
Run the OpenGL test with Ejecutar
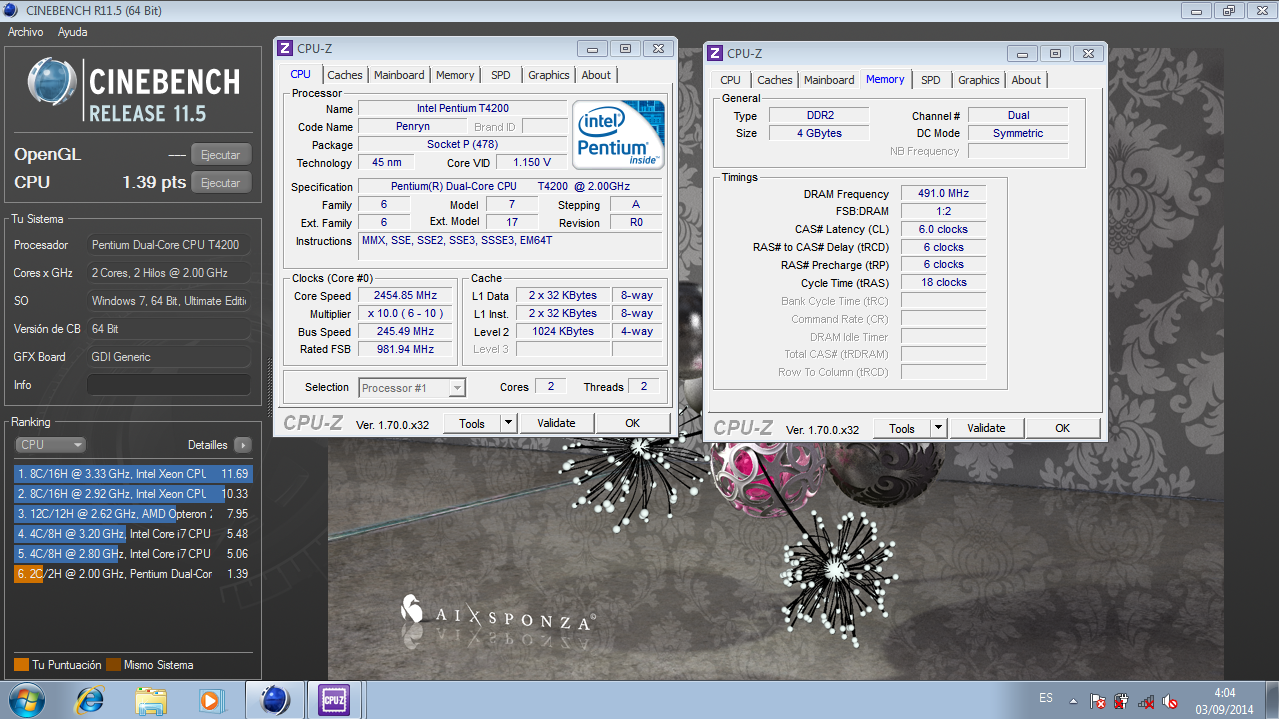point(221,155)
